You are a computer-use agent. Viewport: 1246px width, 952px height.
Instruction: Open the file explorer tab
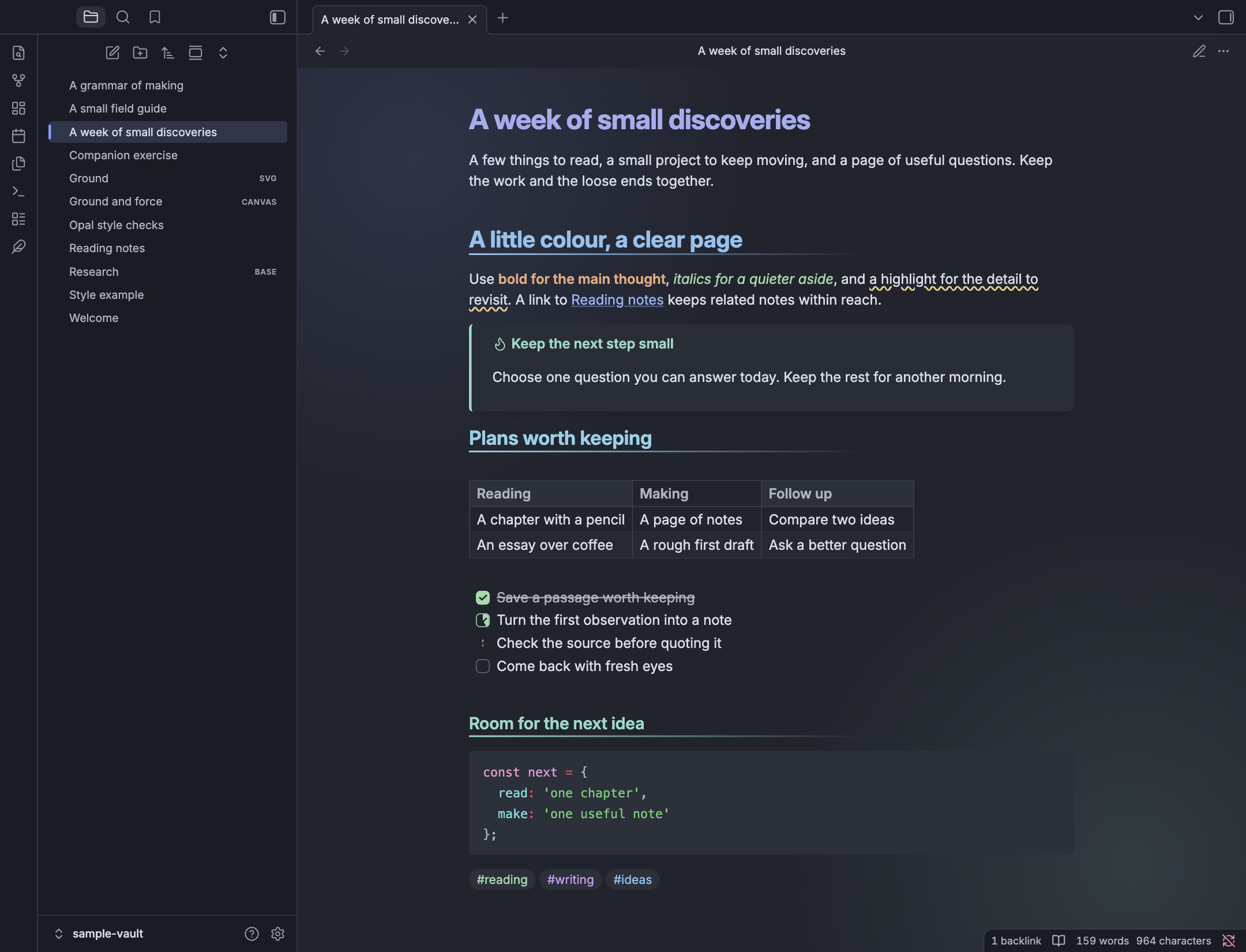point(91,17)
